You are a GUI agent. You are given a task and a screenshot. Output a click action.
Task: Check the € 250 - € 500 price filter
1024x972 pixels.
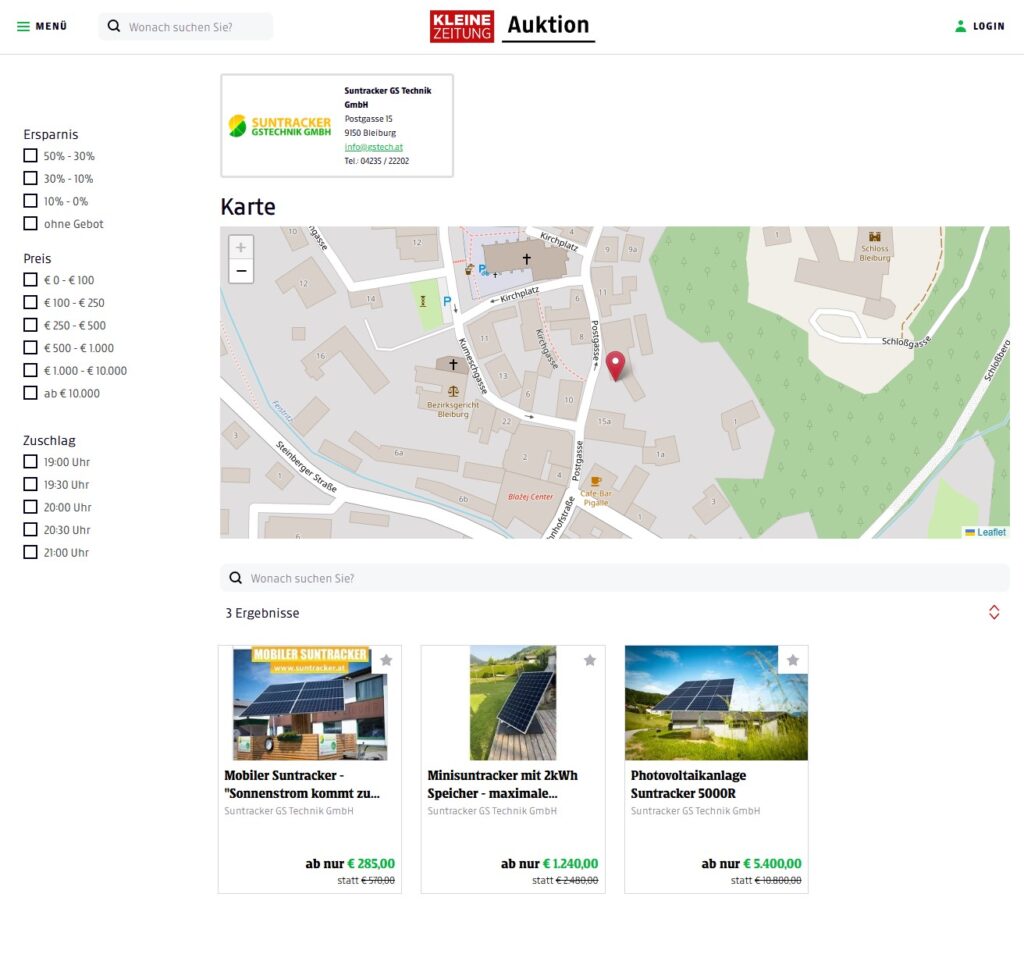[x=31, y=325]
